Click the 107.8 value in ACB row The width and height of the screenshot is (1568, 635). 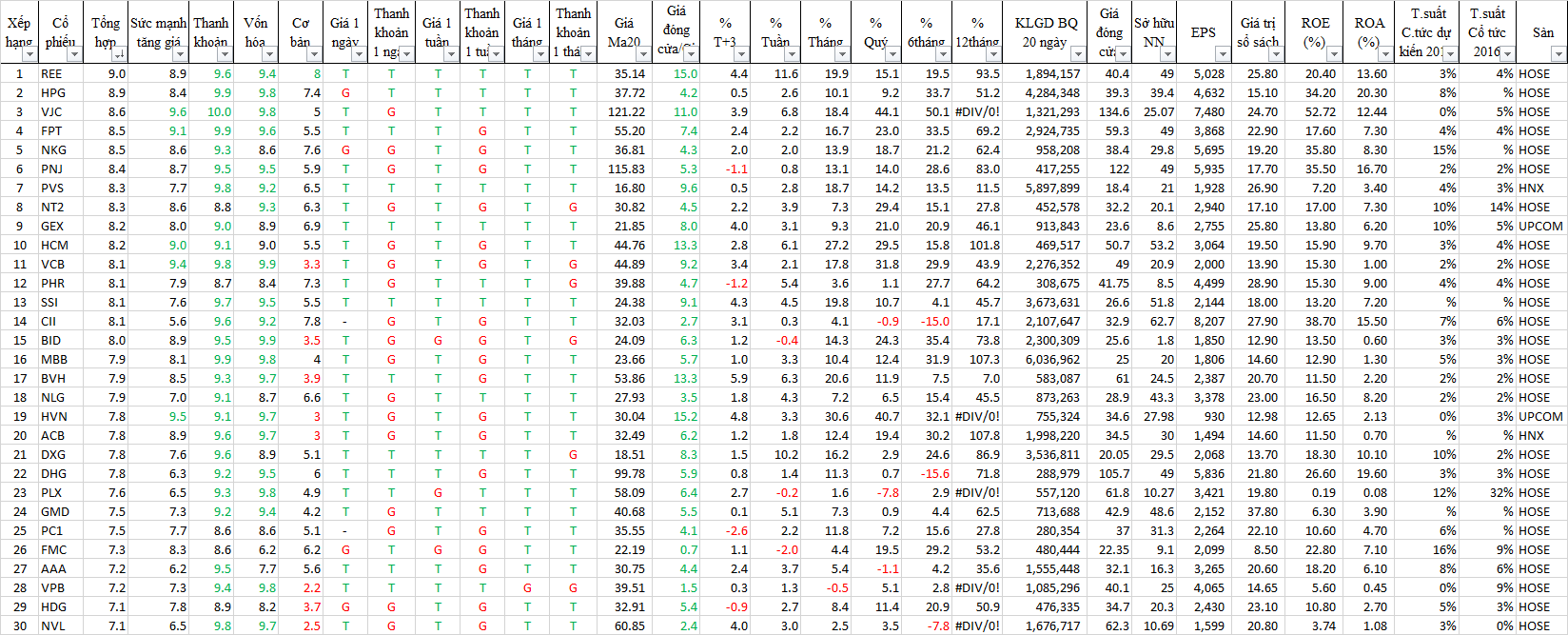pyautogui.click(x=977, y=435)
